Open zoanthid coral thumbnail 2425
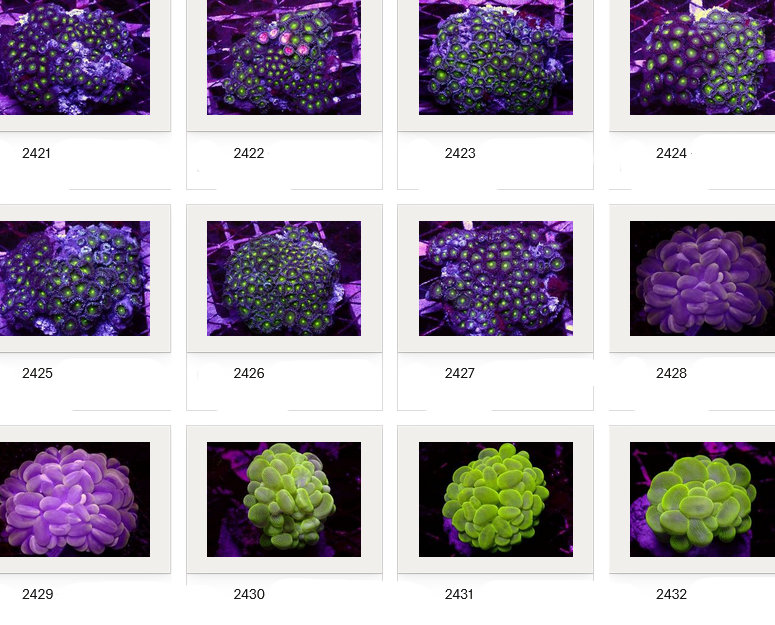 click(75, 279)
